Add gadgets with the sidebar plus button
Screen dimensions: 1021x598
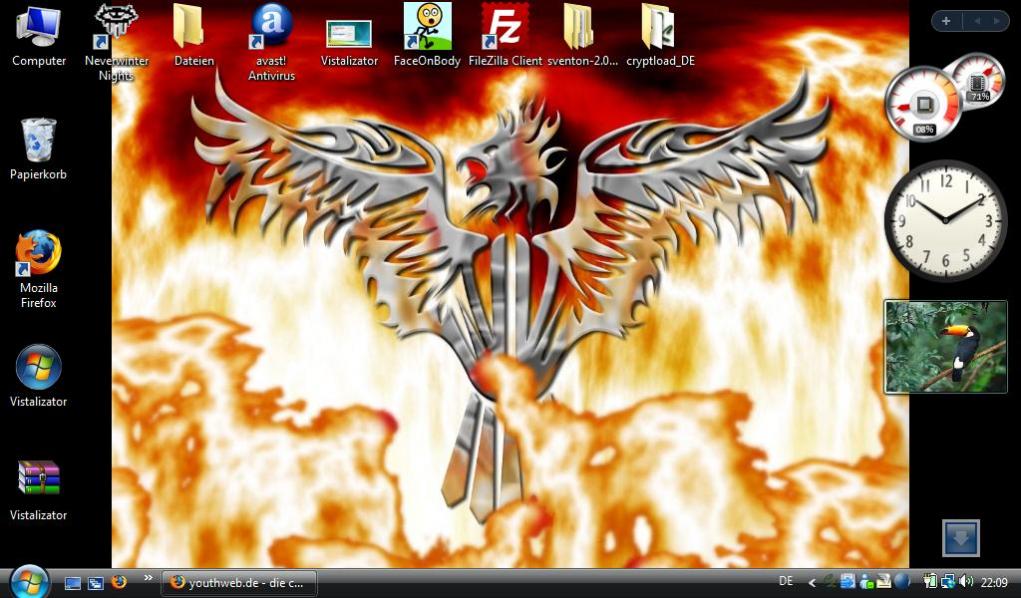click(x=946, y=21)
